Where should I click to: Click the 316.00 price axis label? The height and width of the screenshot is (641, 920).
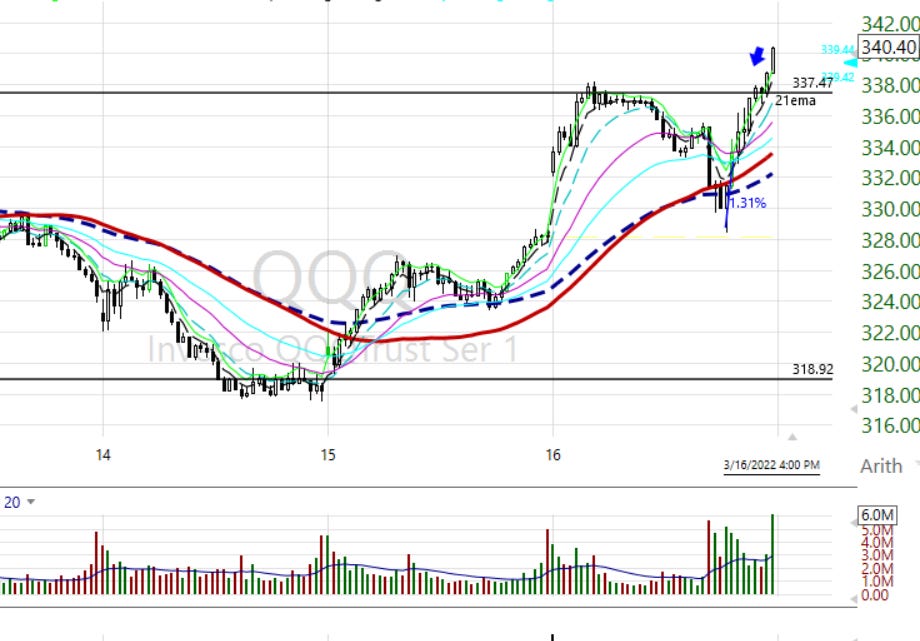click(x=890, y=425)
